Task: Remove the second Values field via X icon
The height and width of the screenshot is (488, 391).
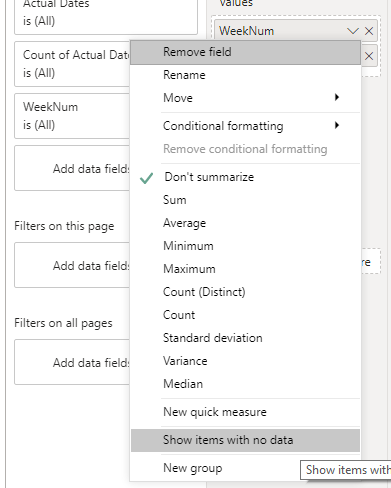Action: [369, 56]
